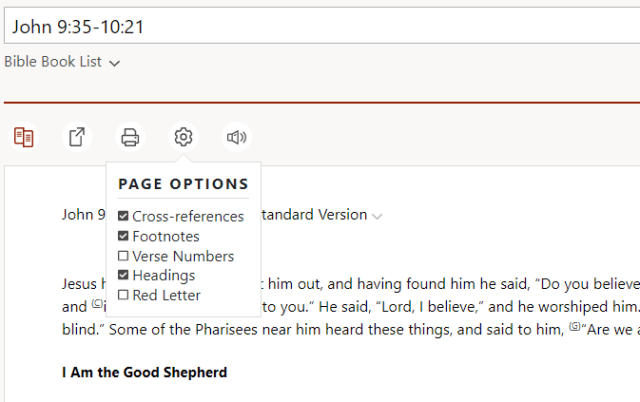Click the "I Am the Good Shepherd" heading

click(144, 373)
